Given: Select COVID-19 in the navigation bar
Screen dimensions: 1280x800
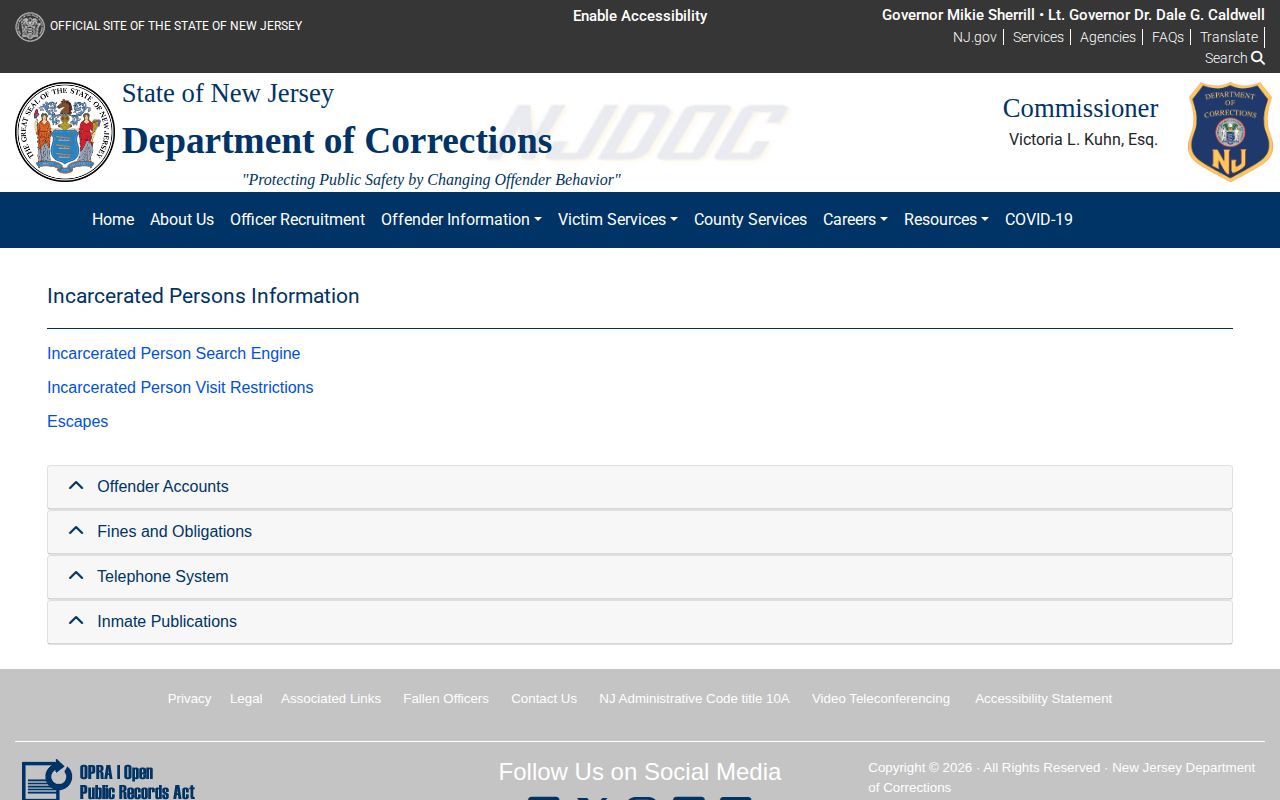Looking at the screenshot, I should coord(1038,220).
